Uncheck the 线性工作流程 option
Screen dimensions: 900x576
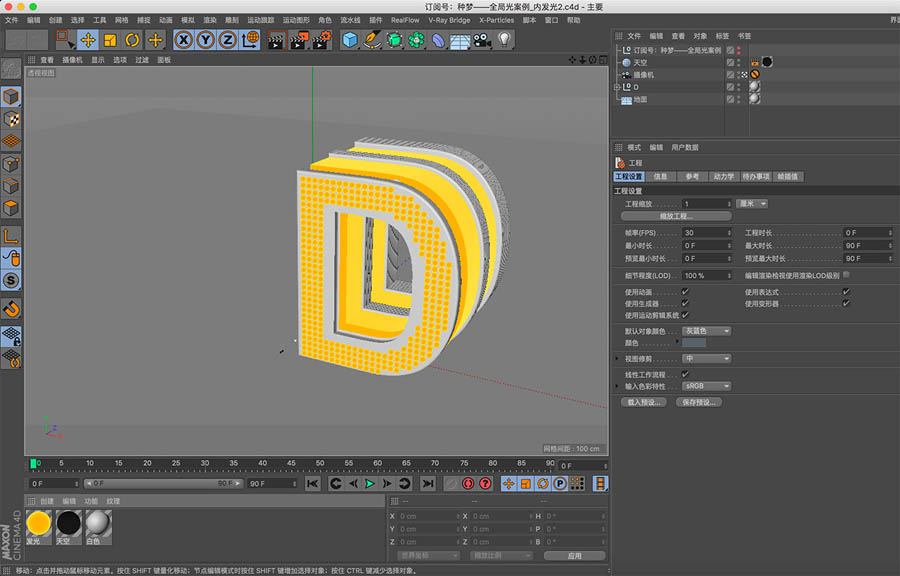[x=685, y=374]
